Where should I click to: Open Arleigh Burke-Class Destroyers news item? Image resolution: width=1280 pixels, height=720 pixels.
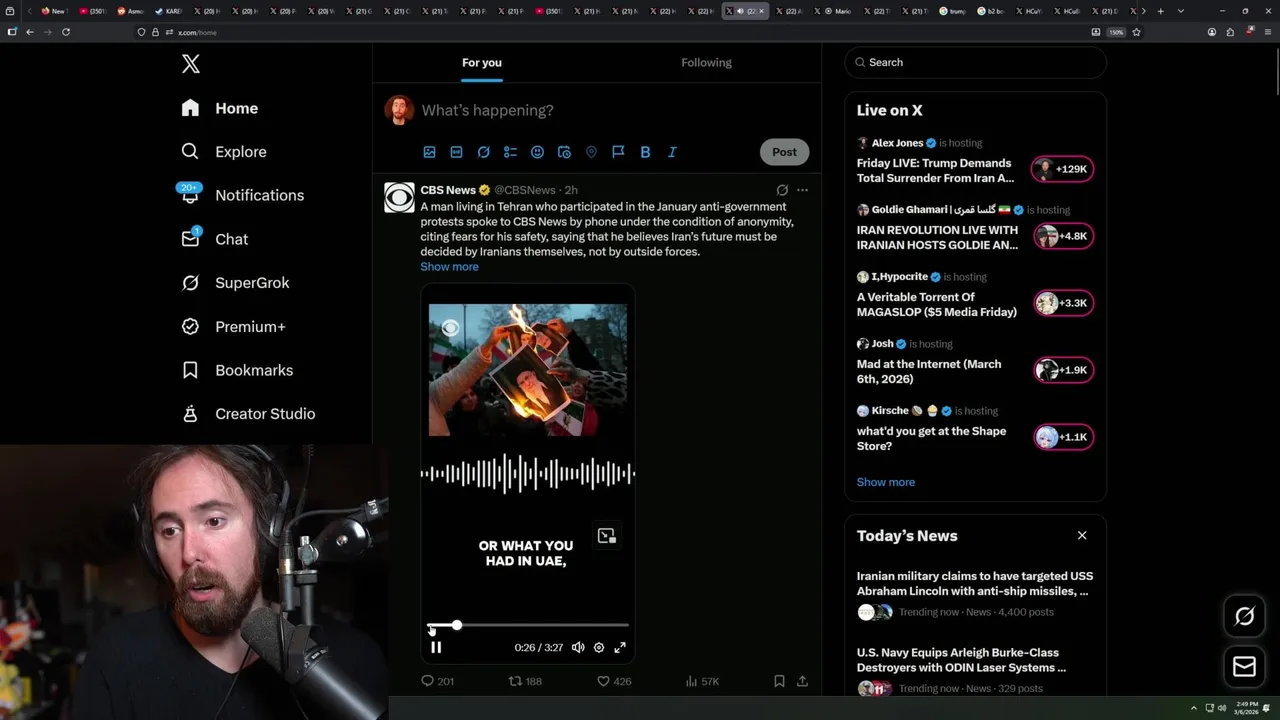(x=975, y=672)
